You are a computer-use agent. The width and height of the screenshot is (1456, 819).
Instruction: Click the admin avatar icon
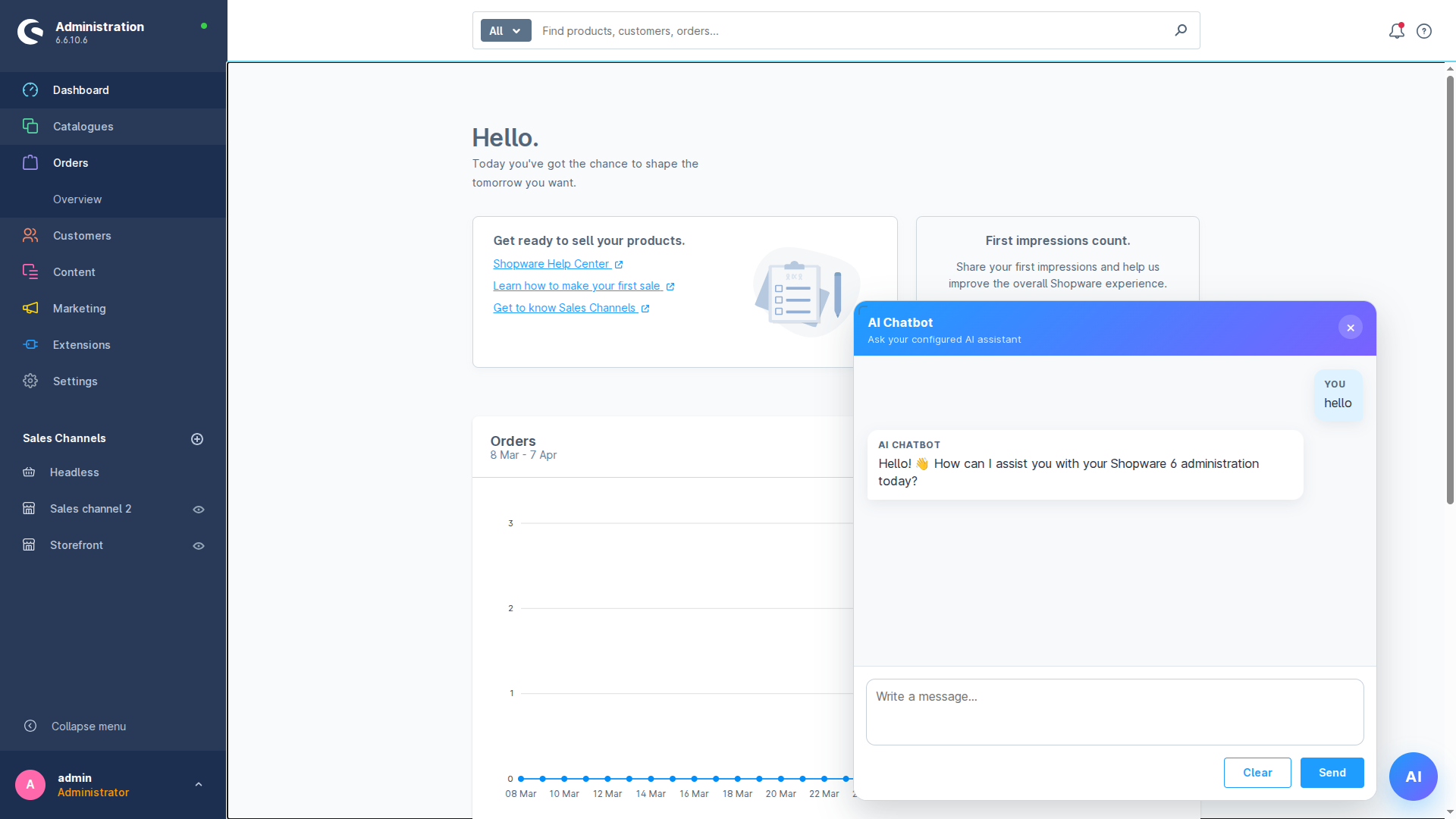30,785
